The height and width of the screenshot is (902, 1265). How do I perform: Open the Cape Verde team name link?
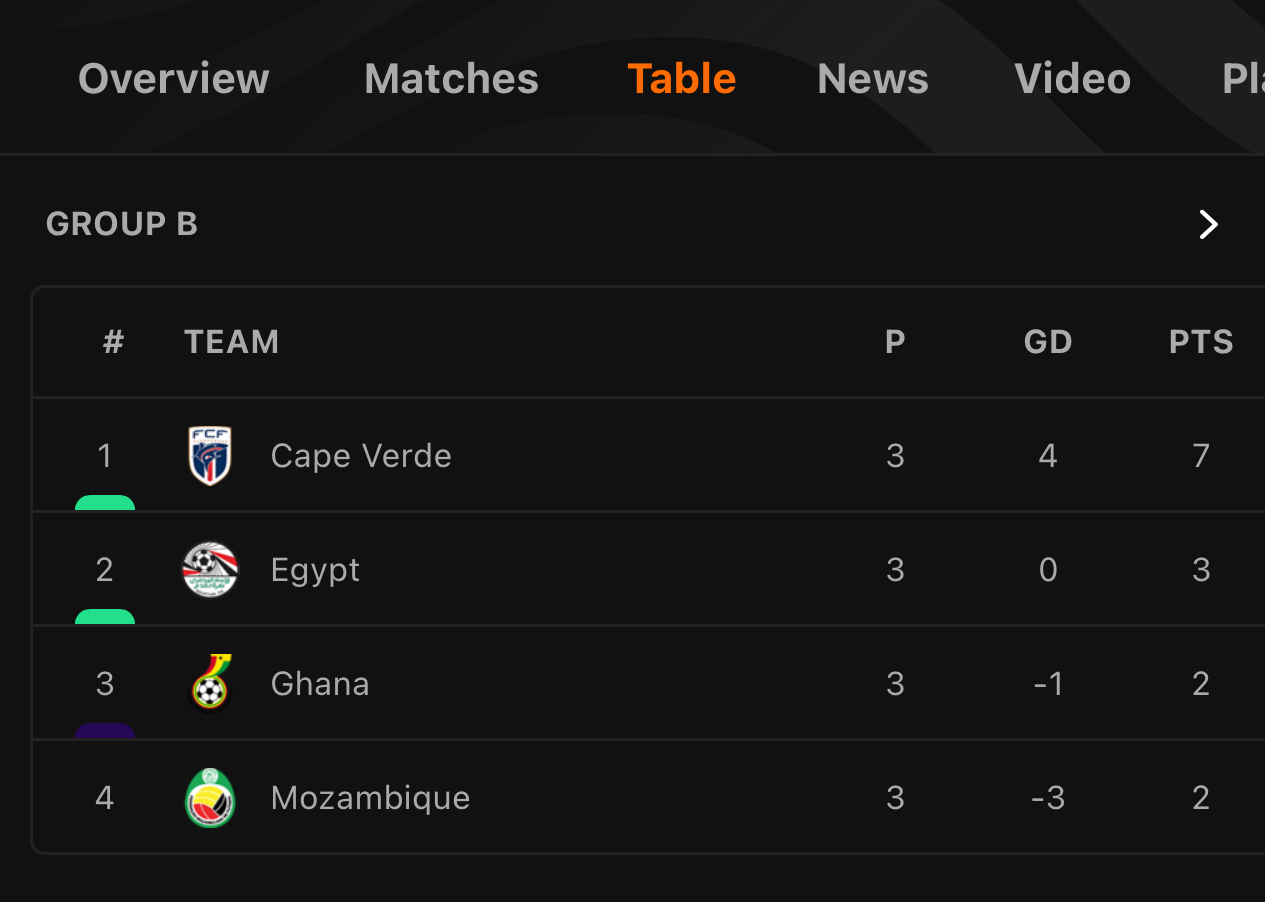pos(361,456)
